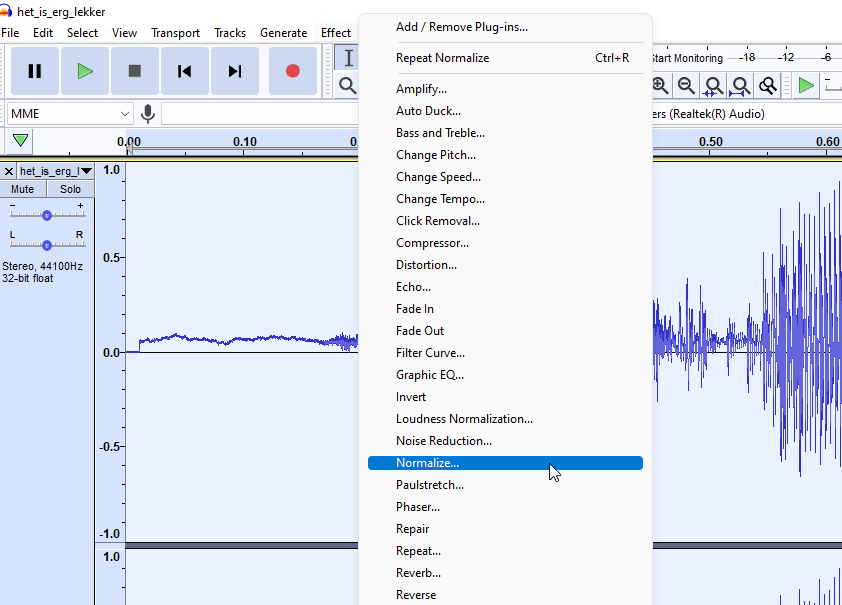Click the Zoom Toggle icon
Image resolution: width=842 pixels, height=605 pixels.
tap(768, 85)
